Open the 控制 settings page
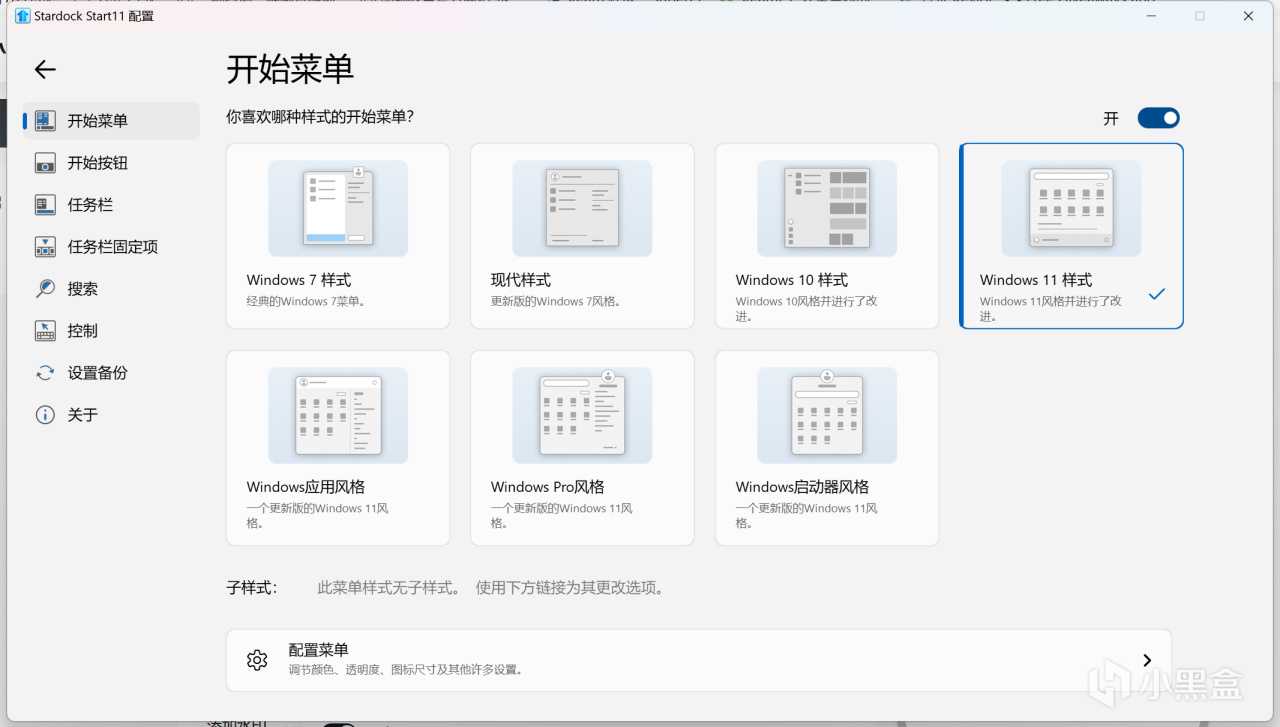 click(x=111, y=331)
